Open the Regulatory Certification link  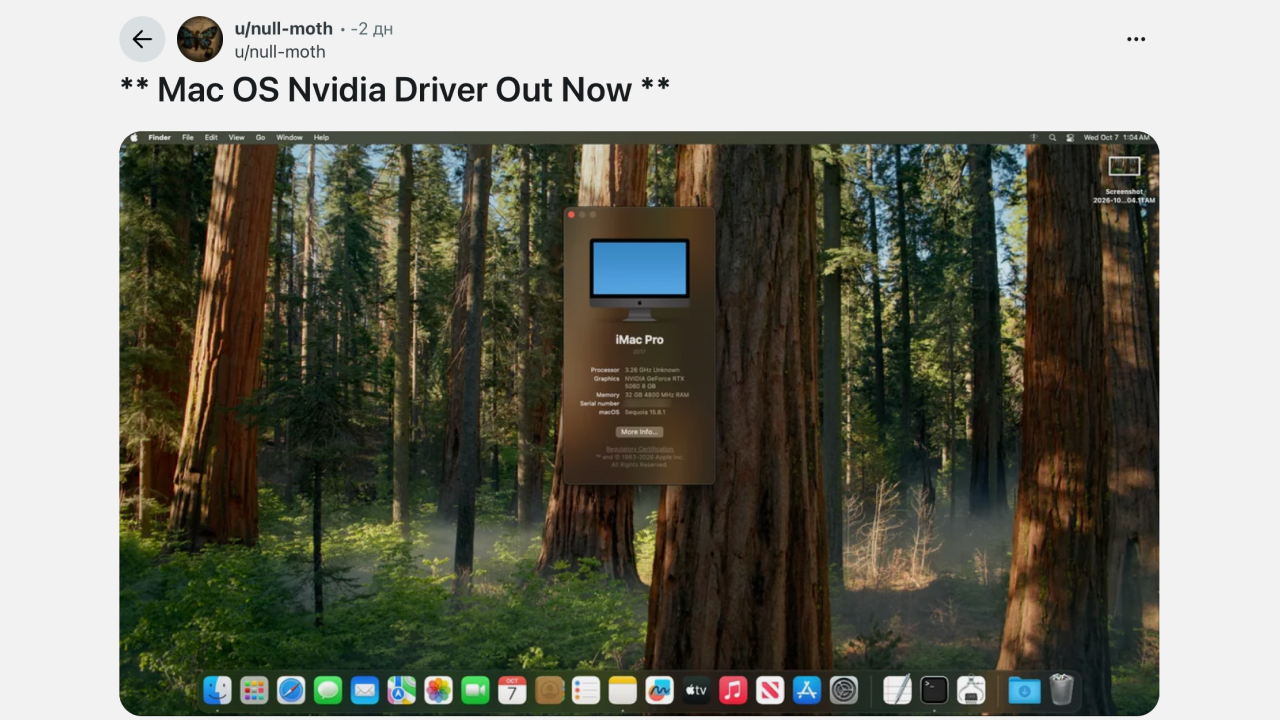639,449
